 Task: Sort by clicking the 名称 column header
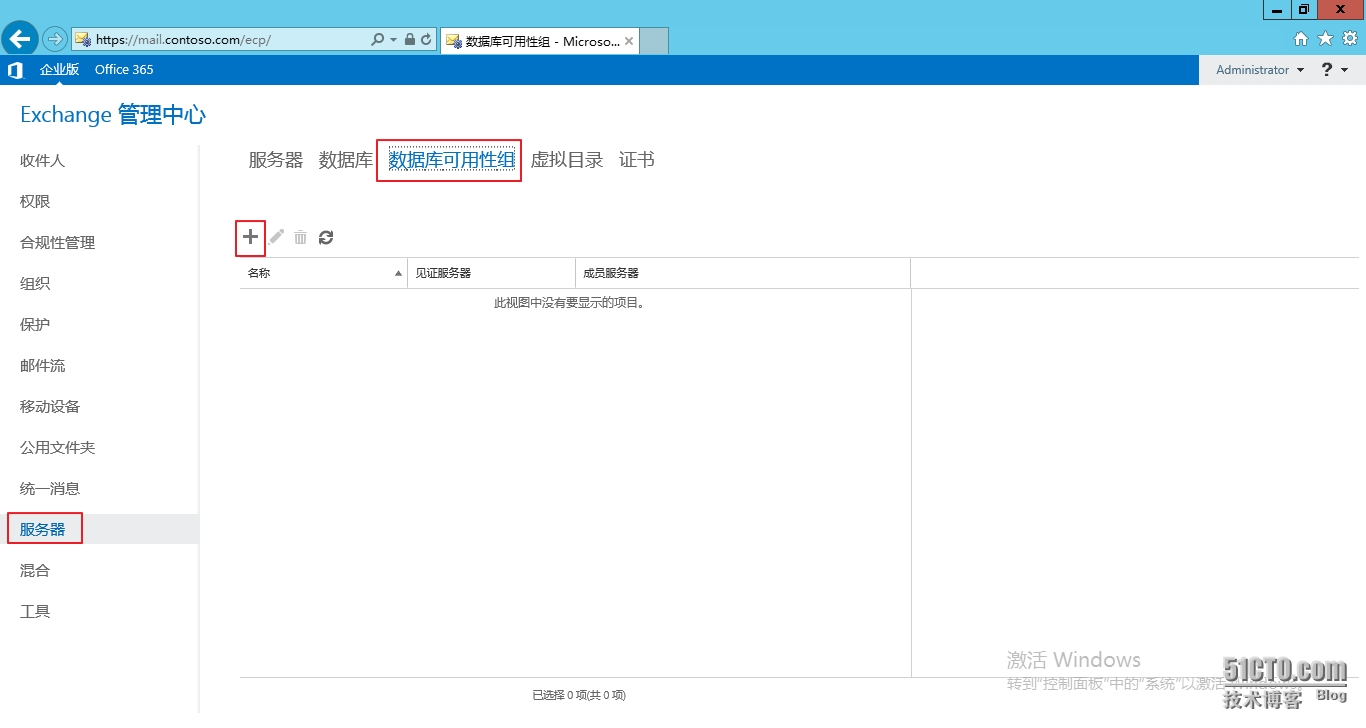260,272
